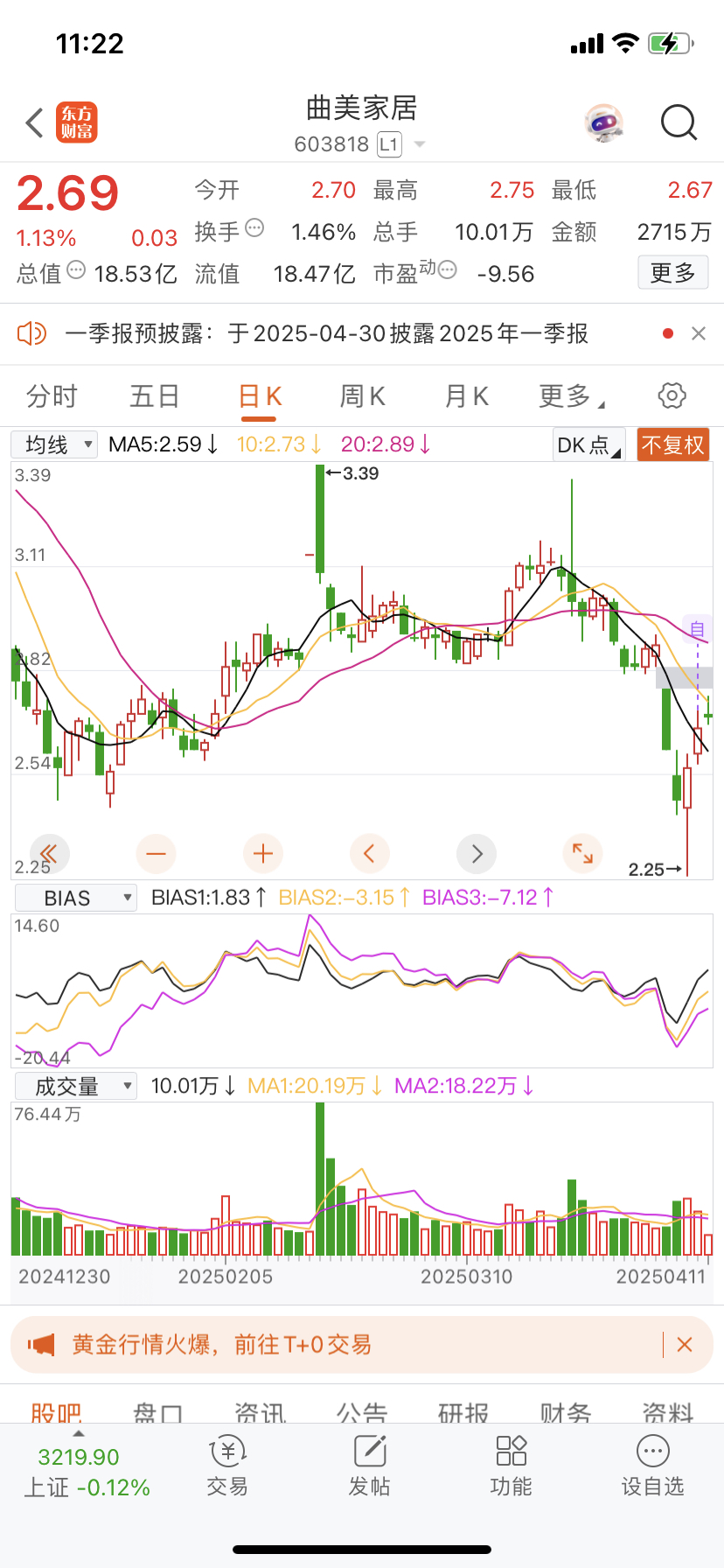Image resolution: width=724 pixels, height=1568 pixels.
Task: Switch to the 周K tab
Action: click(x=362, y=396)
